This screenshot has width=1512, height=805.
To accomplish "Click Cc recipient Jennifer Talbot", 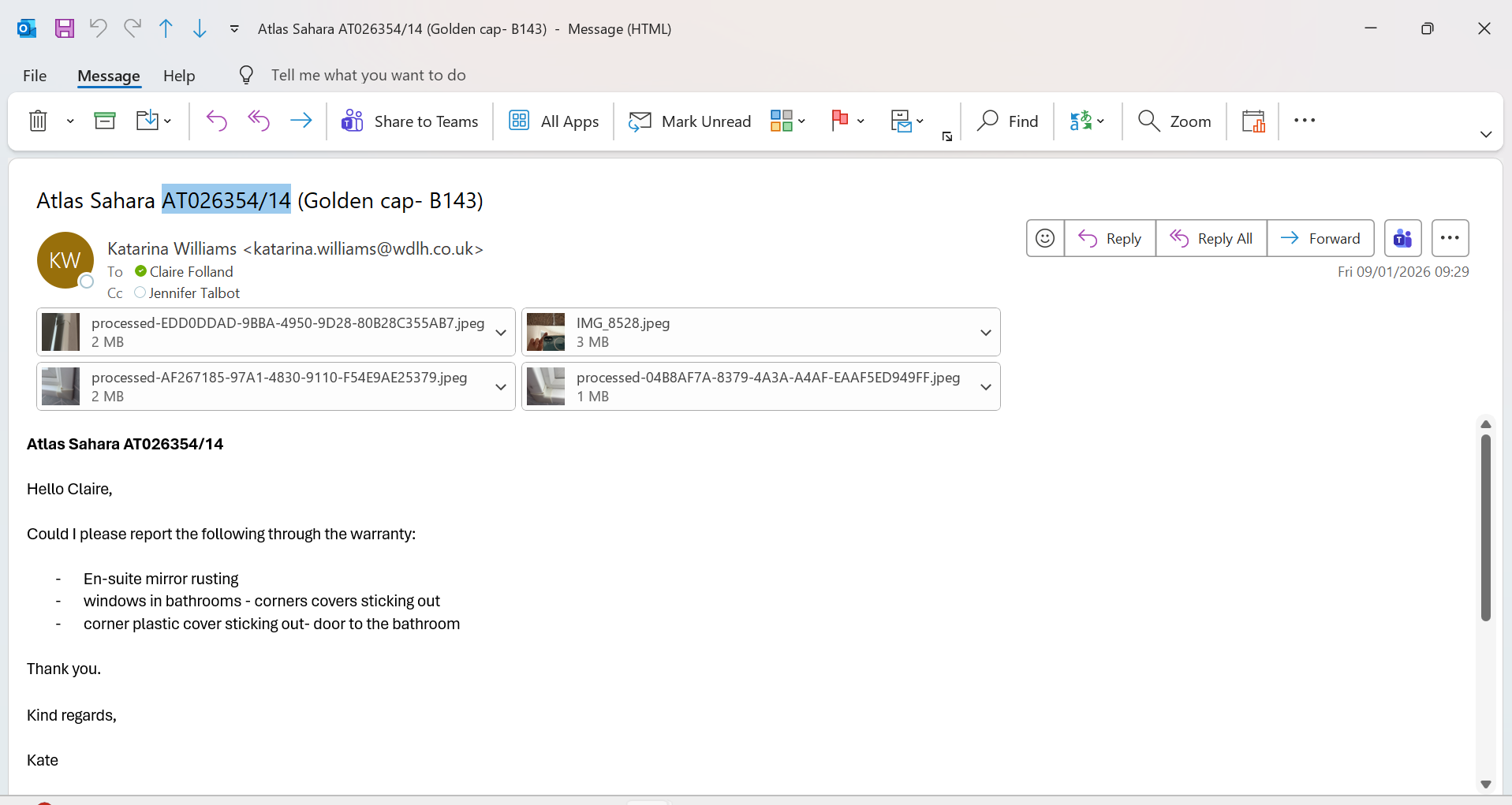I will click(x=194, y=293).
